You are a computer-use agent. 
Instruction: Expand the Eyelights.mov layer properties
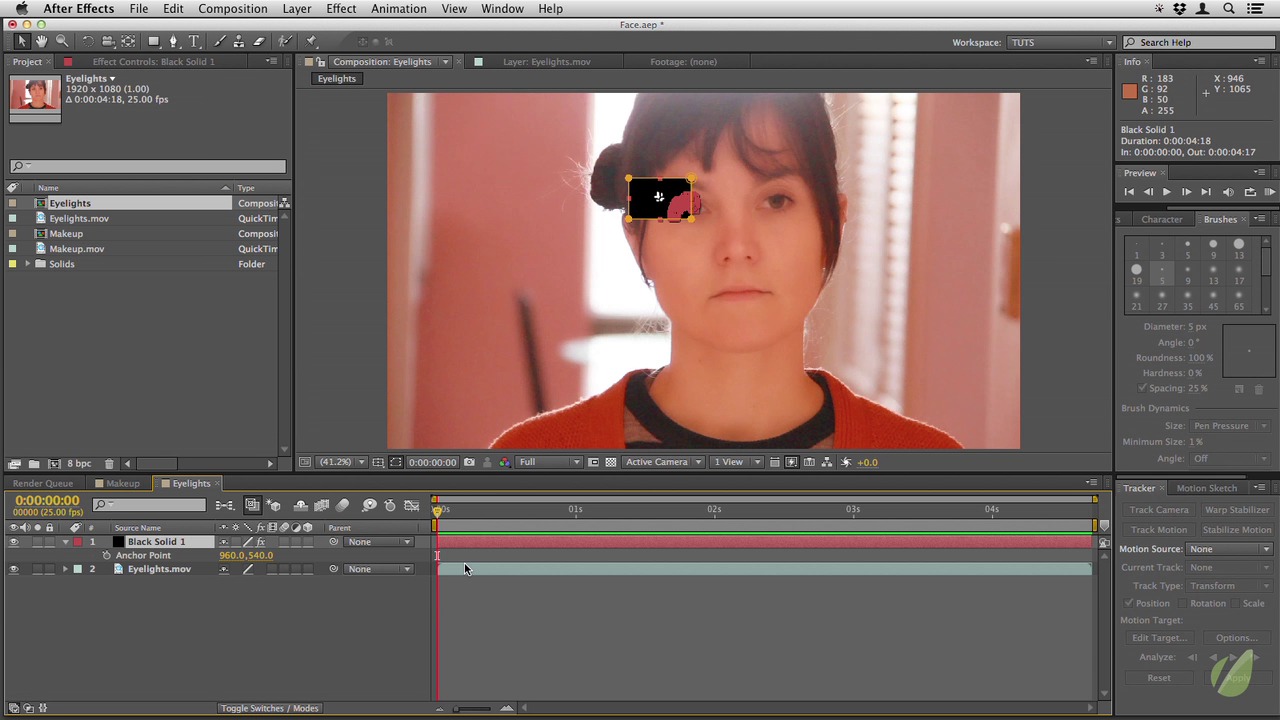click(x=65, y=569)
